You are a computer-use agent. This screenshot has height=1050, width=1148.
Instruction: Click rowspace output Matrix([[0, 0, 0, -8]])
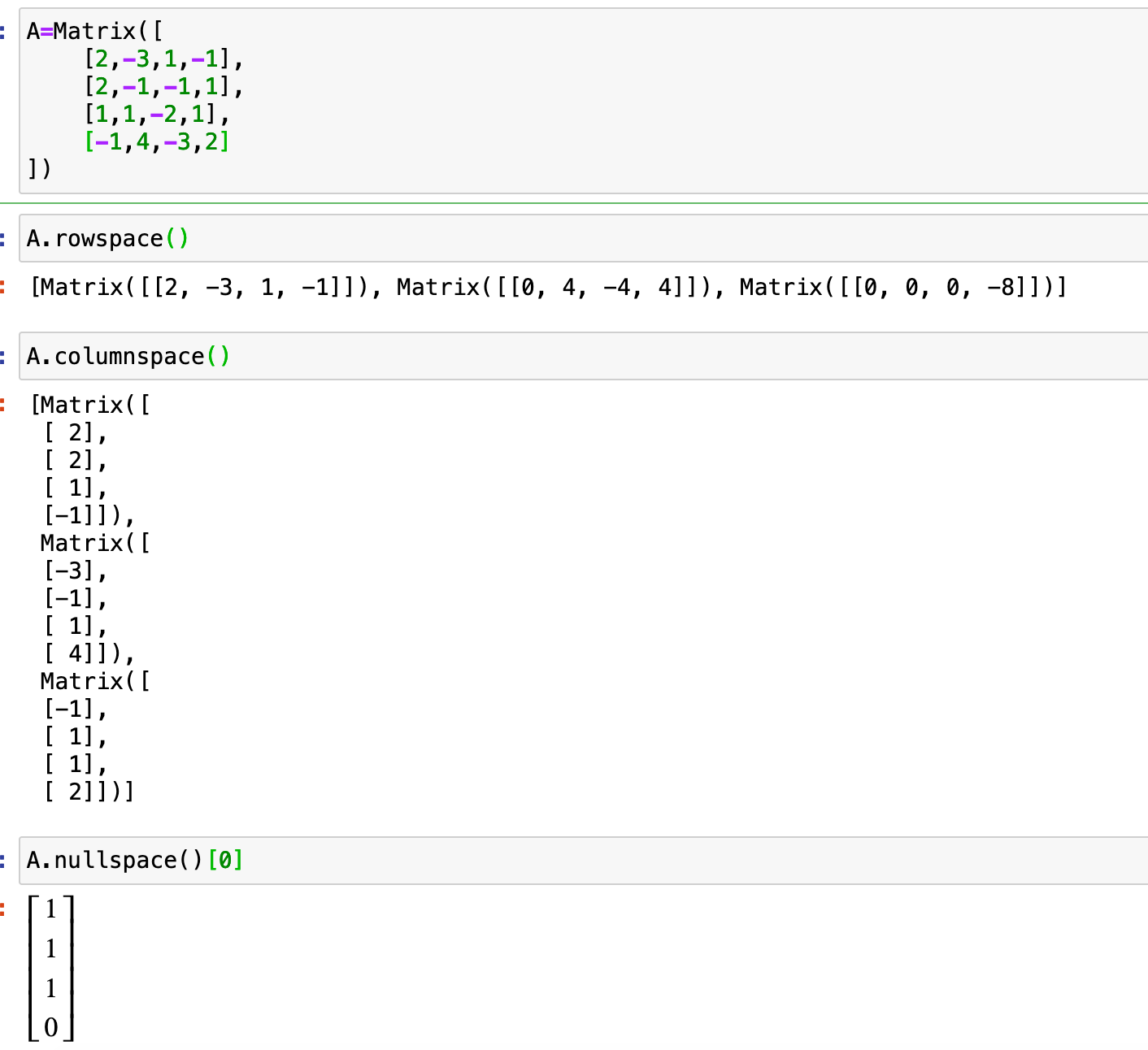(x=896, y=287)
